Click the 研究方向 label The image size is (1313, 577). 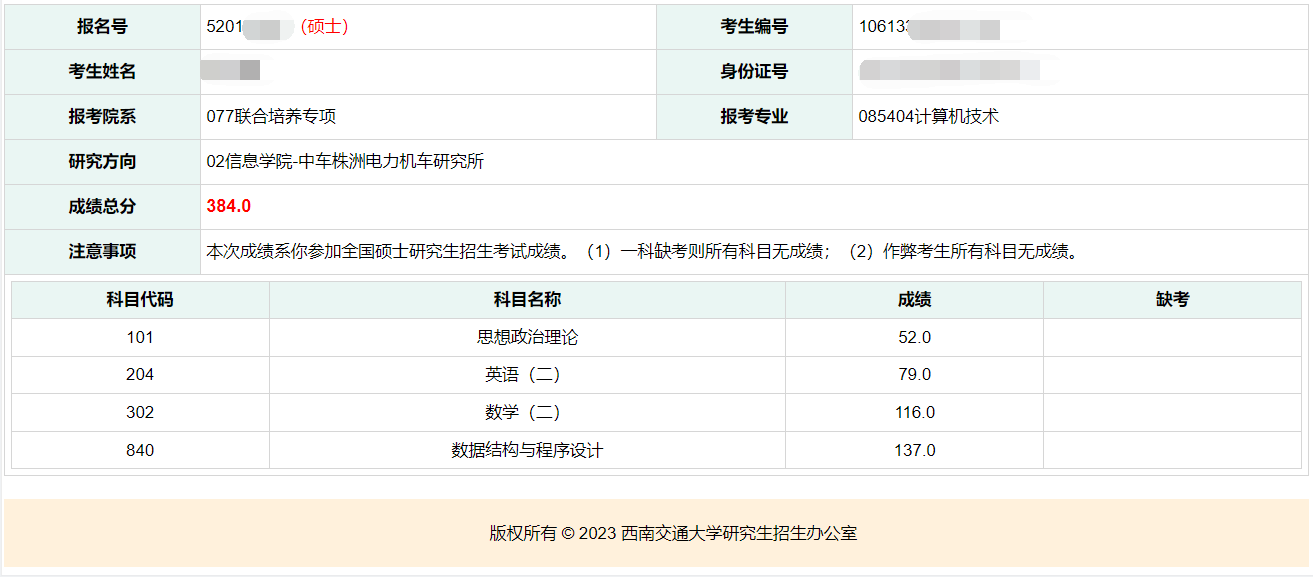(x=102, y=162)
